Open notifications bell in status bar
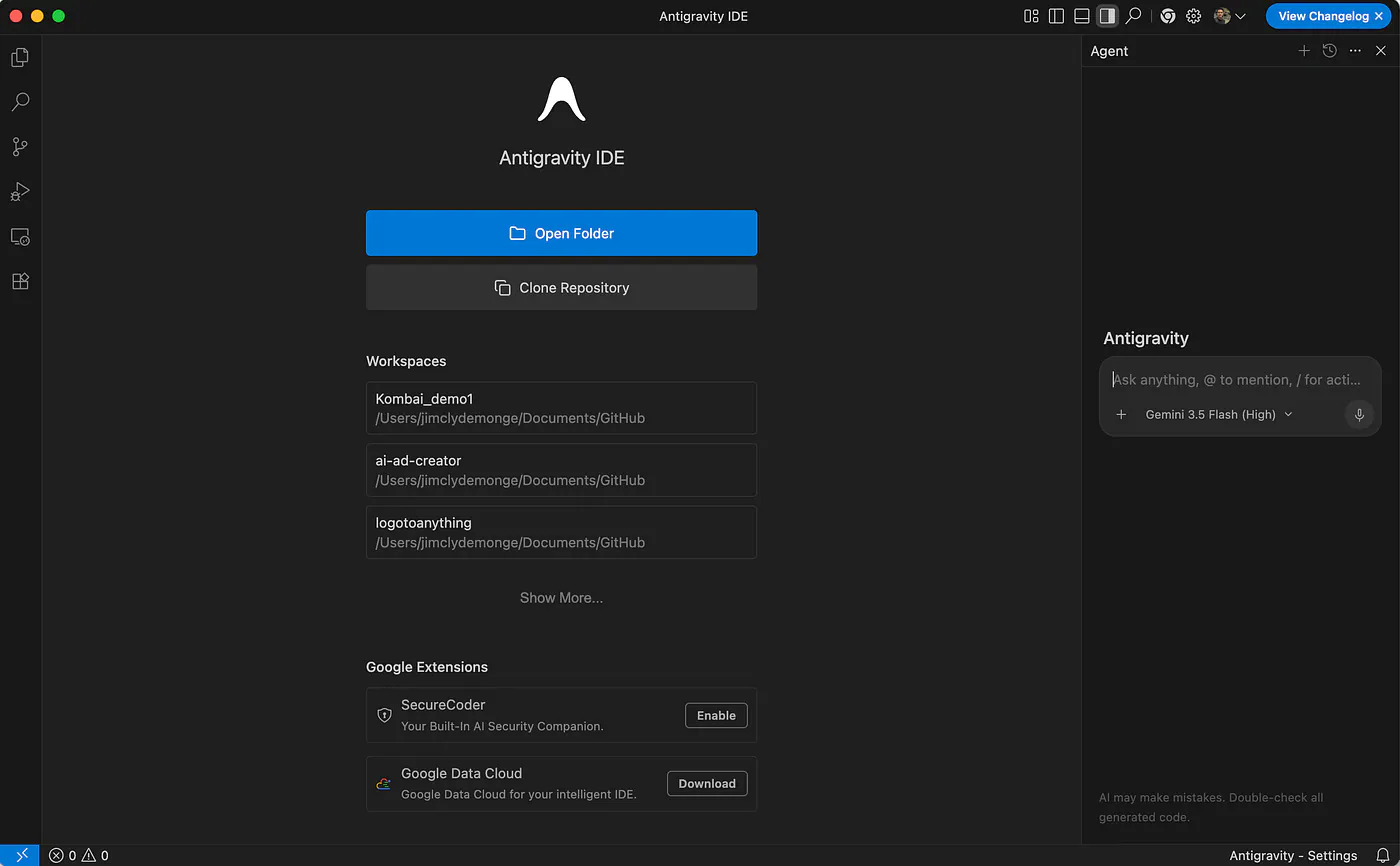This screenshot has width=1400, height=866. click(1383, 855)
